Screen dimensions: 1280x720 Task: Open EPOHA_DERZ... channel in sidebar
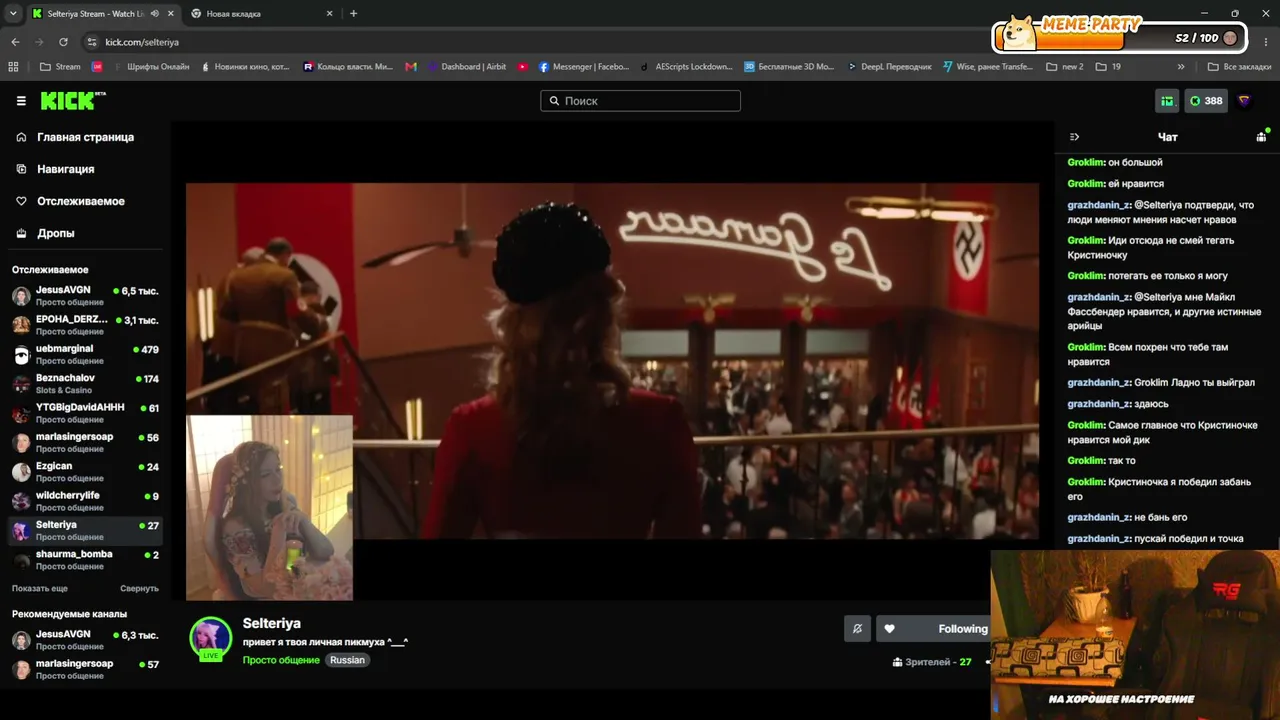pos(85,325)
